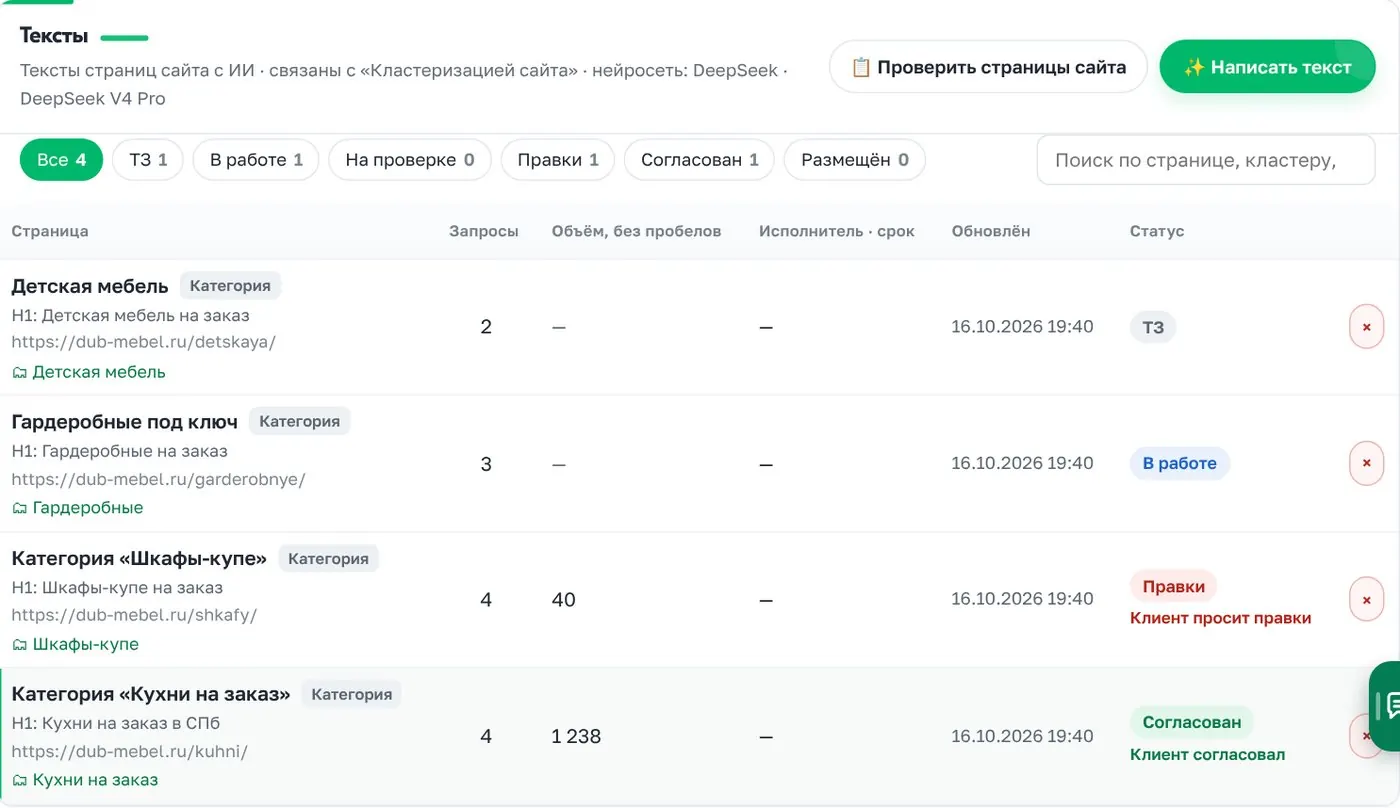Open the dub-mebel.ru/shkafy/ URL
Viewport: 1400px width, 808px height.
point(135,615)
